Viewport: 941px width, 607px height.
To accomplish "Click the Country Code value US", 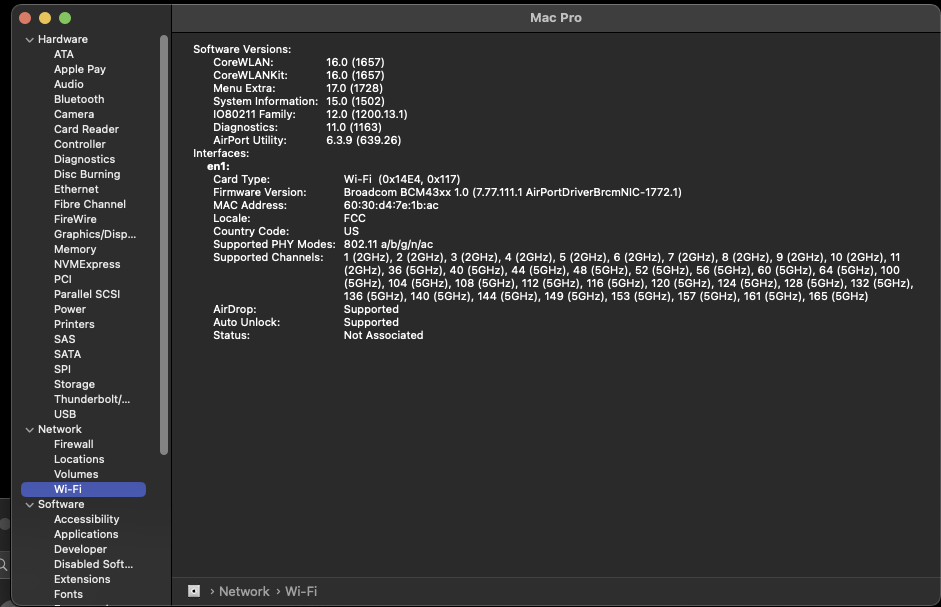I will click(351, 231).
